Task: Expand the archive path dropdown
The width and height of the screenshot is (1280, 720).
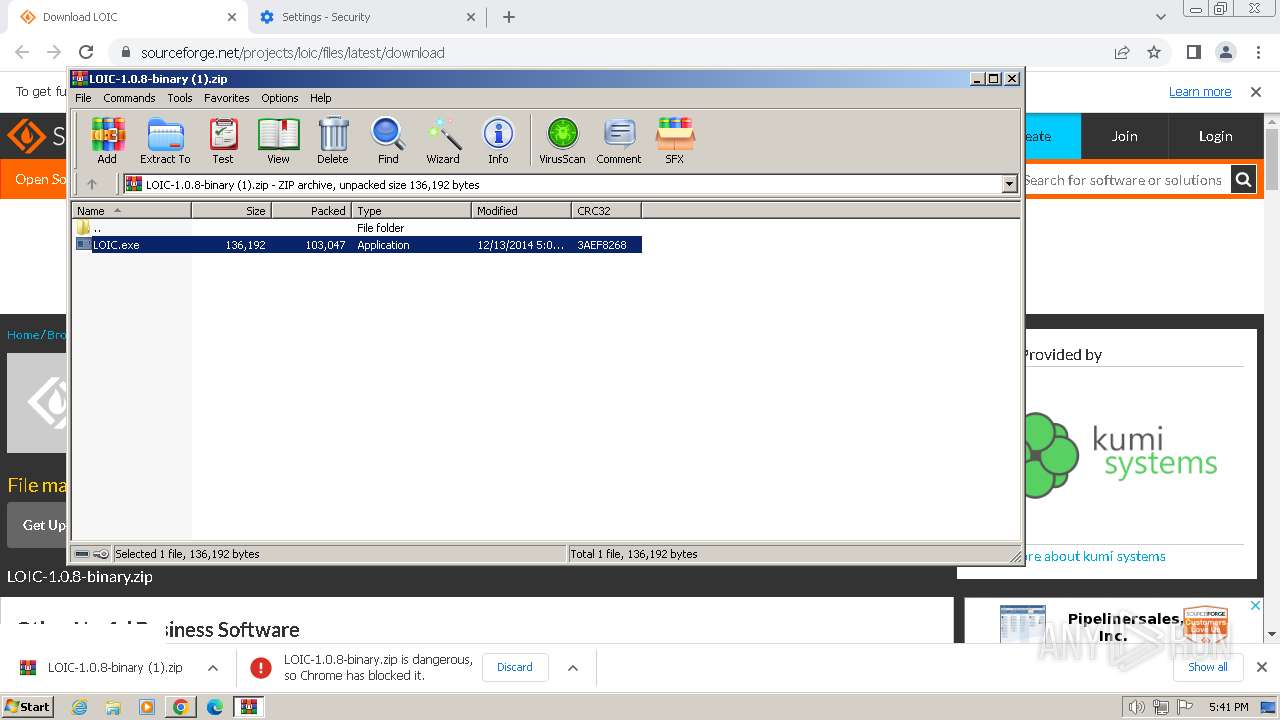Action: click(x=1009, y=184)
